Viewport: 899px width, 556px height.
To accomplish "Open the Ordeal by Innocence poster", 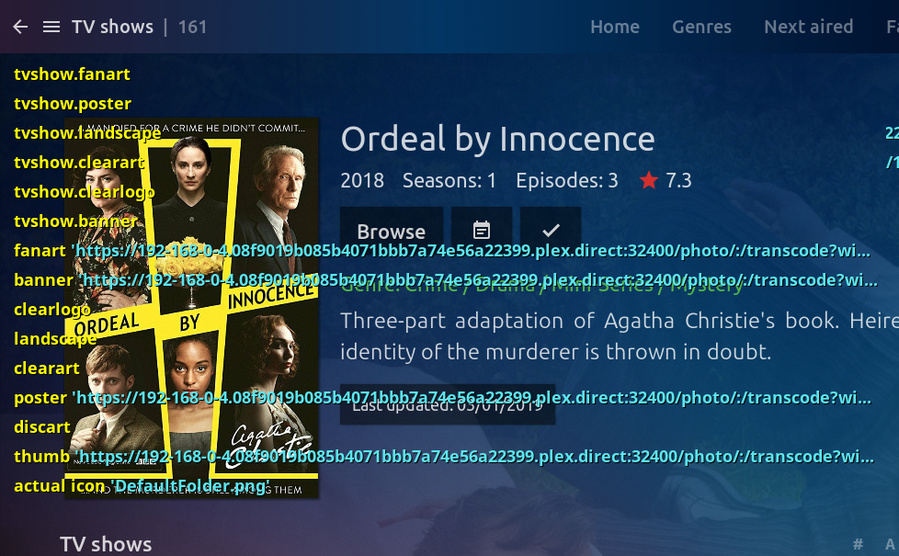I will point(191,307).
